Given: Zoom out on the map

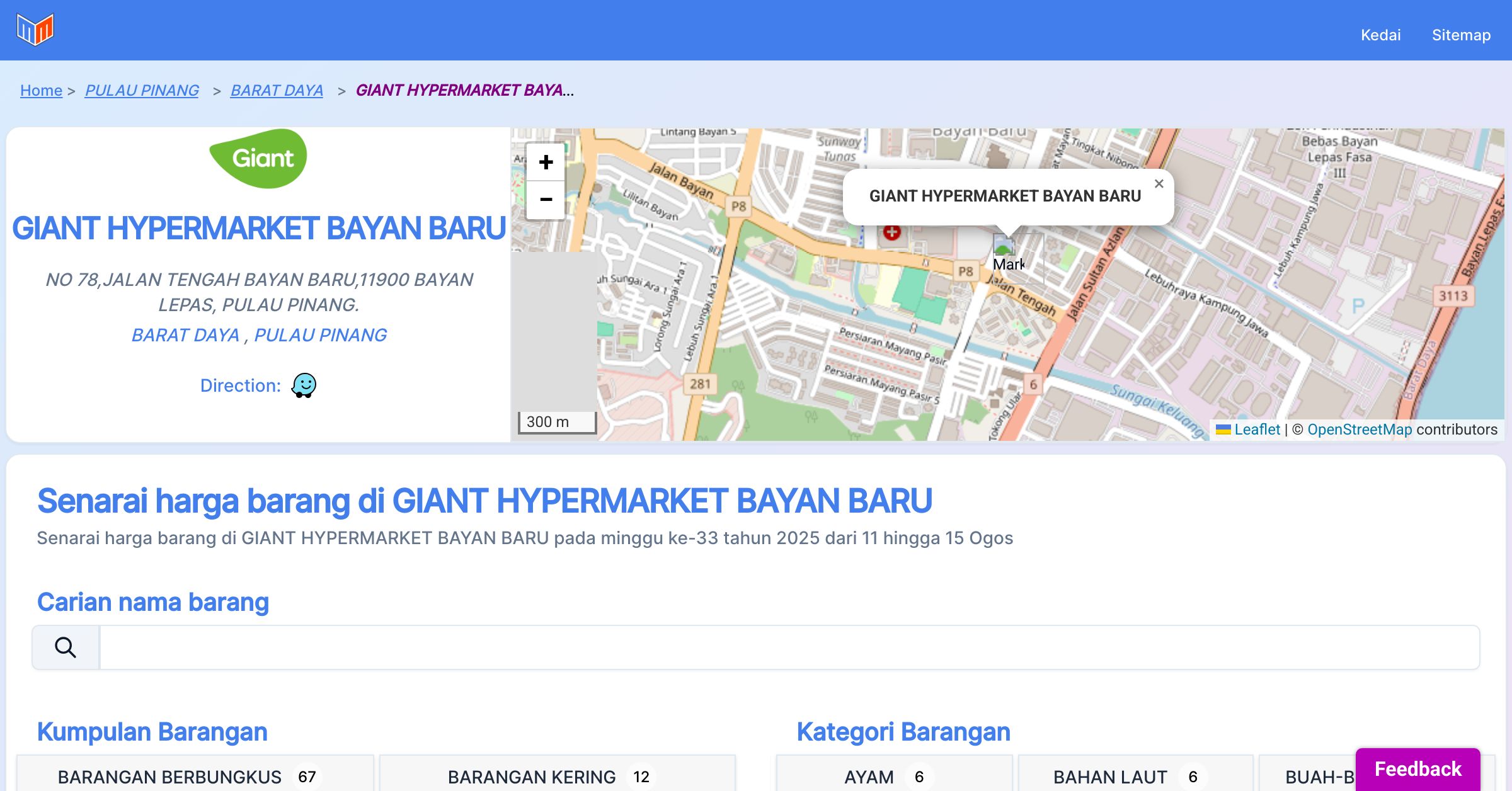Looking at the screenshot, I should coord(546,200).
